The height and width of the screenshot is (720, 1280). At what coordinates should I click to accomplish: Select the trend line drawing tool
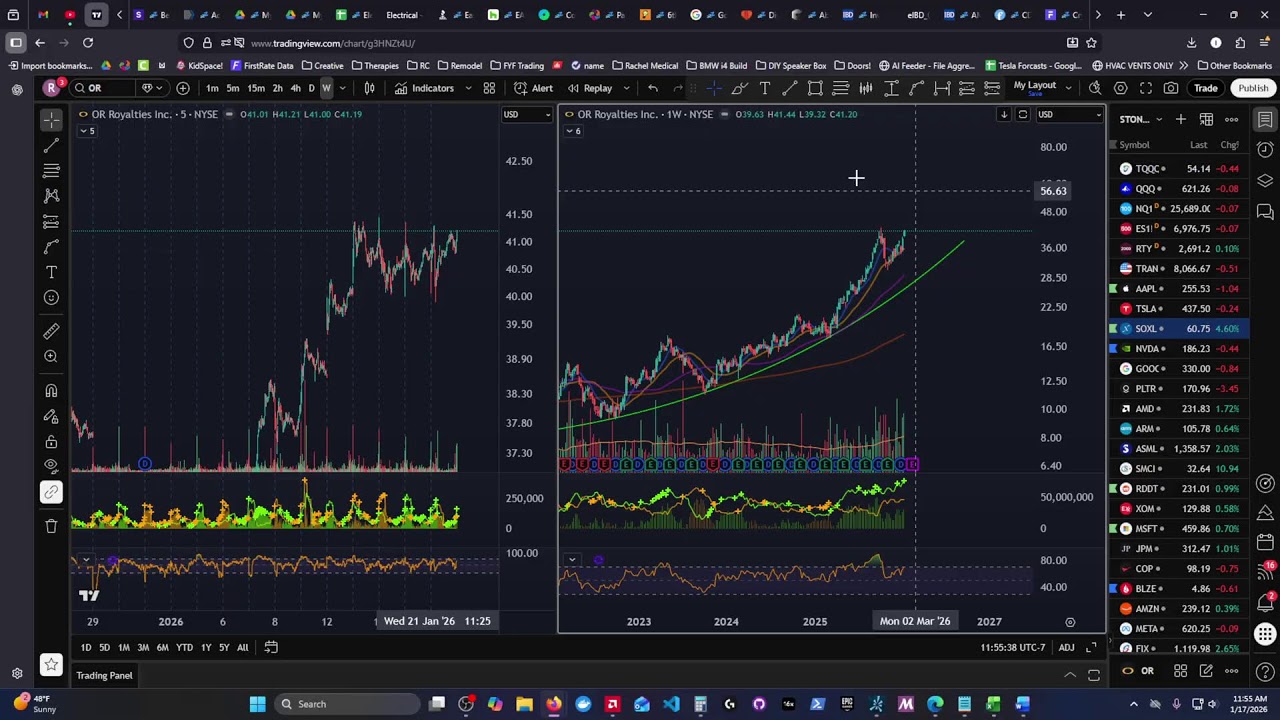click(x=51, y=146)
